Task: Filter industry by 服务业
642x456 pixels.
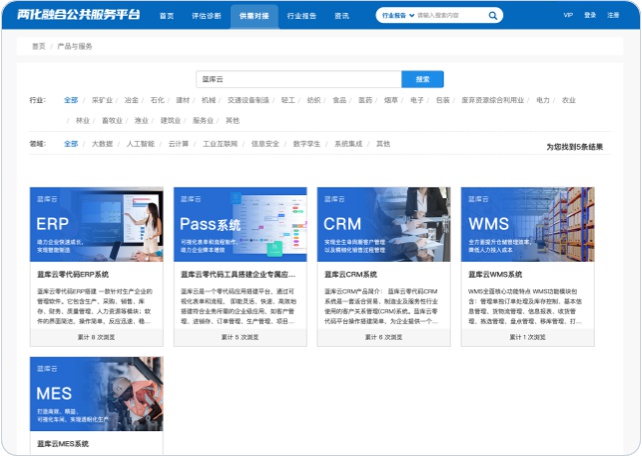Action: 203,120
